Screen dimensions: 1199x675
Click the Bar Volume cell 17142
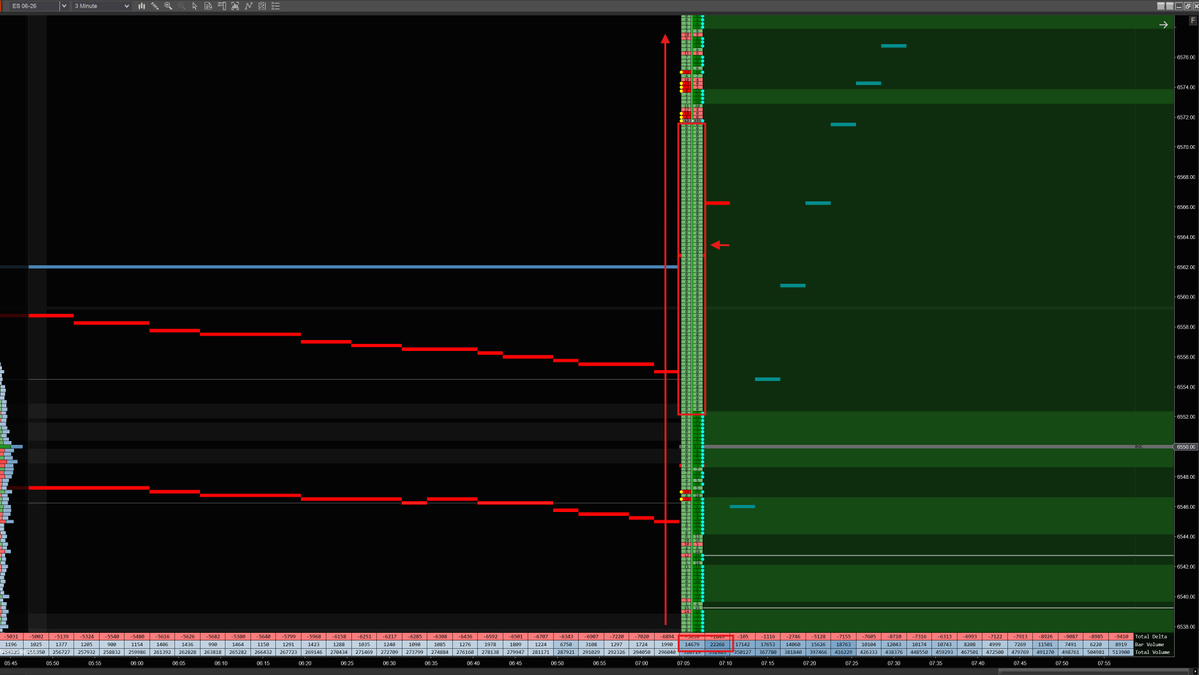point(742,644)
